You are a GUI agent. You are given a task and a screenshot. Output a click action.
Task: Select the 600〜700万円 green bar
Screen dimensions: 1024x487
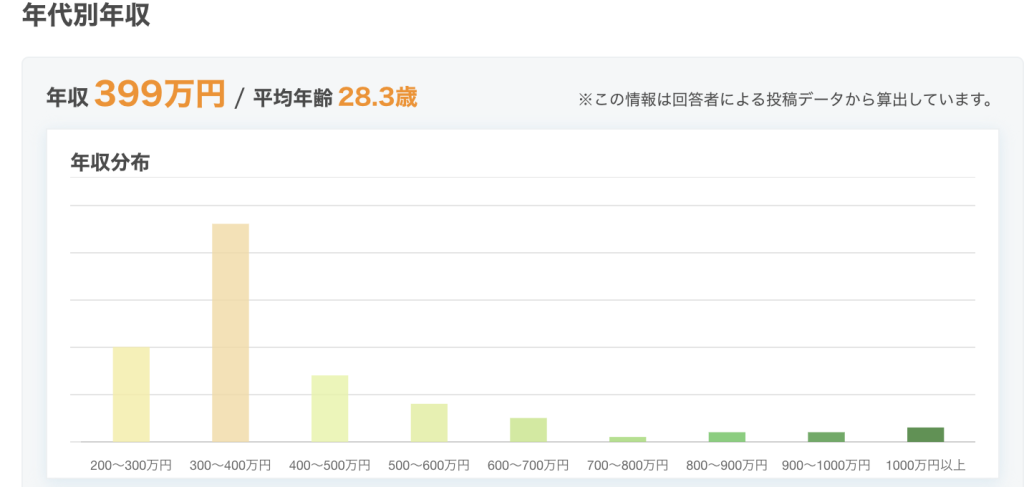click(x=528, y=429)
